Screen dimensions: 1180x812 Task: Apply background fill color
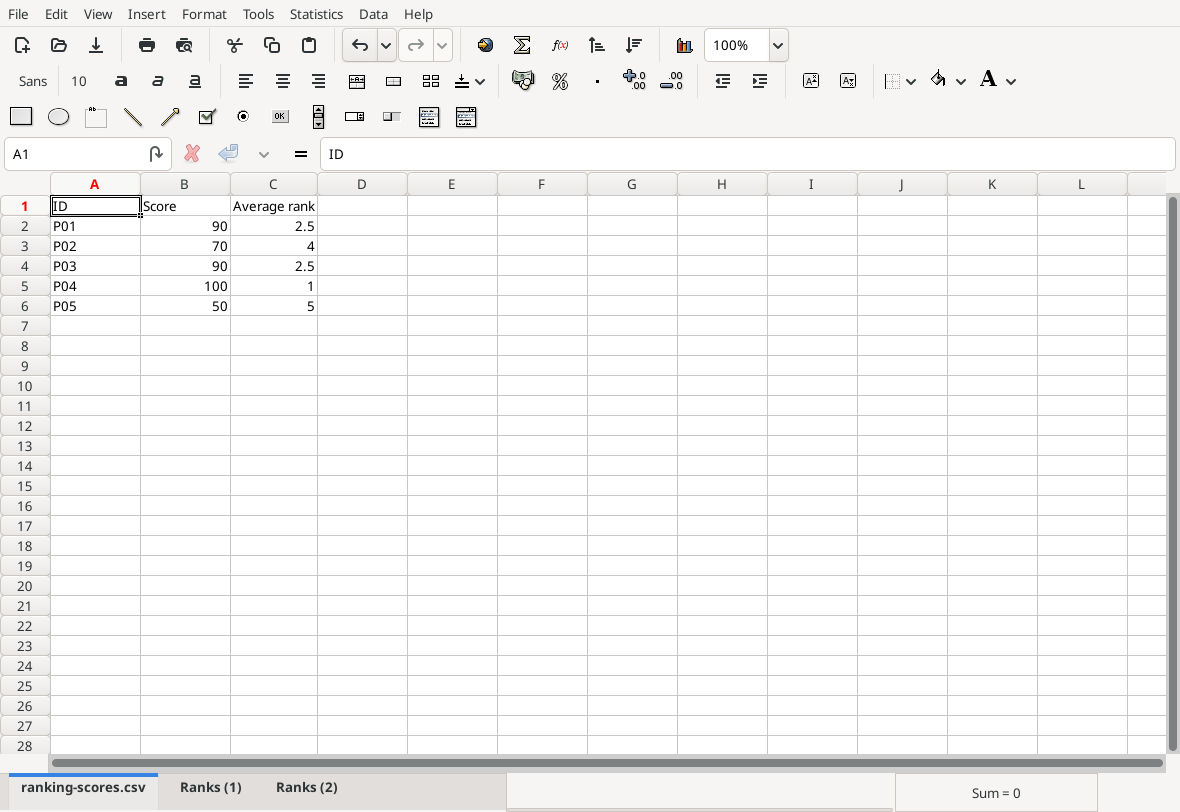pyautogui.click(x=938, y=78)
